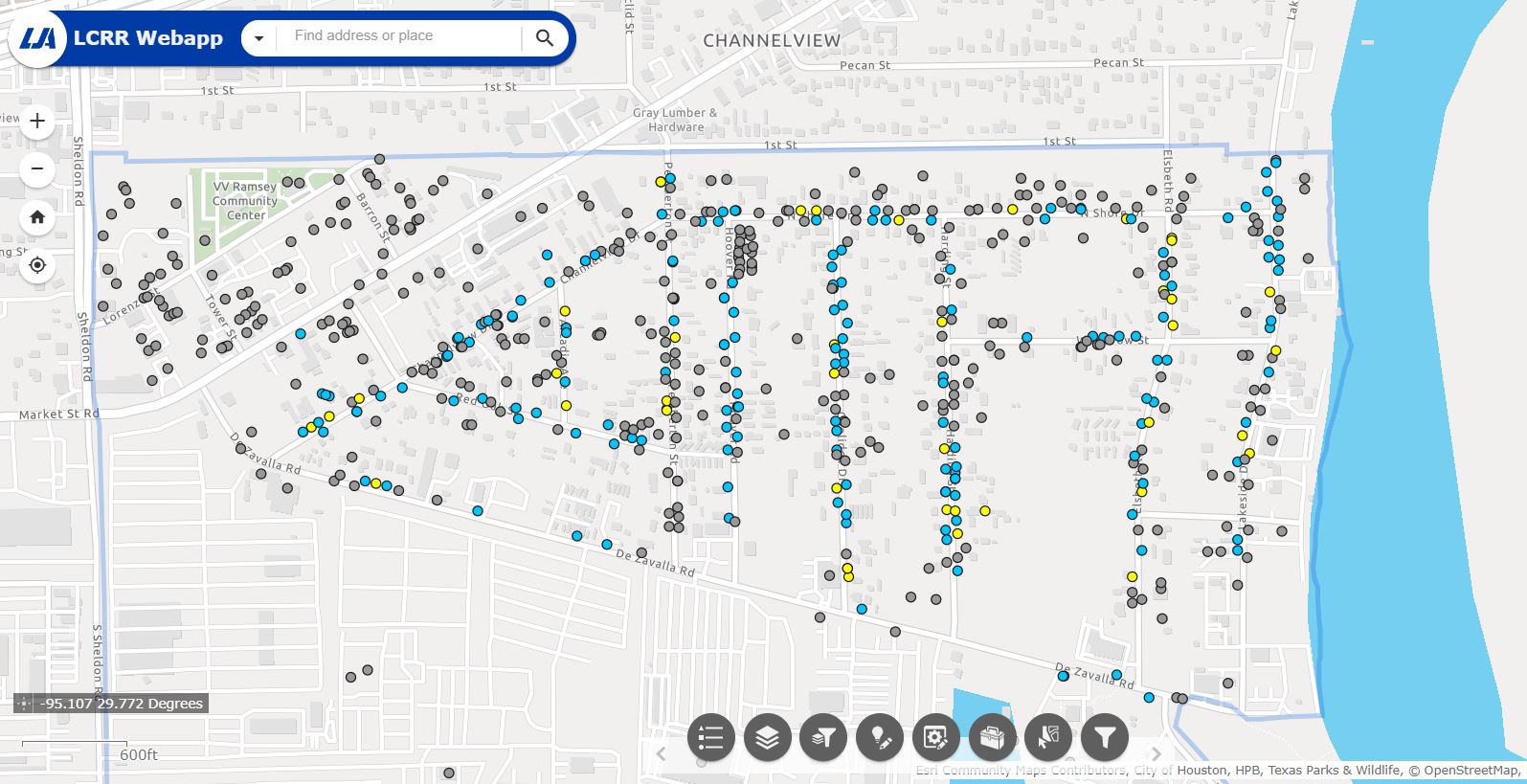Screen dimensions: 1527x784
Task: Show previous widgets with left arrow
Action: (661, 754)
